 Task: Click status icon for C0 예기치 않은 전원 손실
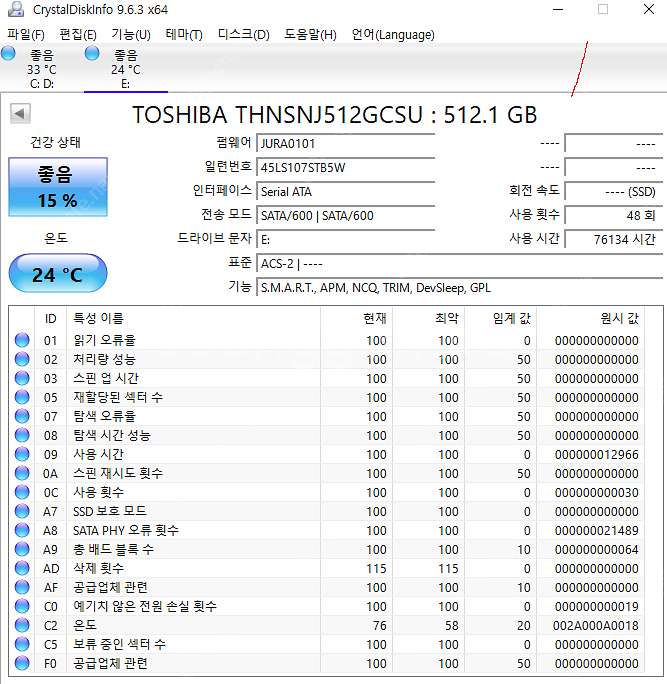(22, 606)
